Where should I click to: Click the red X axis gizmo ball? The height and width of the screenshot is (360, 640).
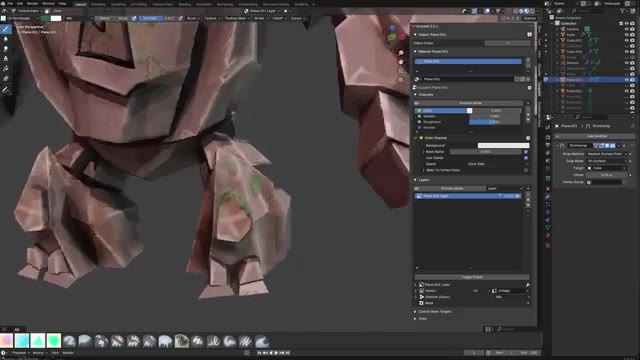[x=402, y=37]
